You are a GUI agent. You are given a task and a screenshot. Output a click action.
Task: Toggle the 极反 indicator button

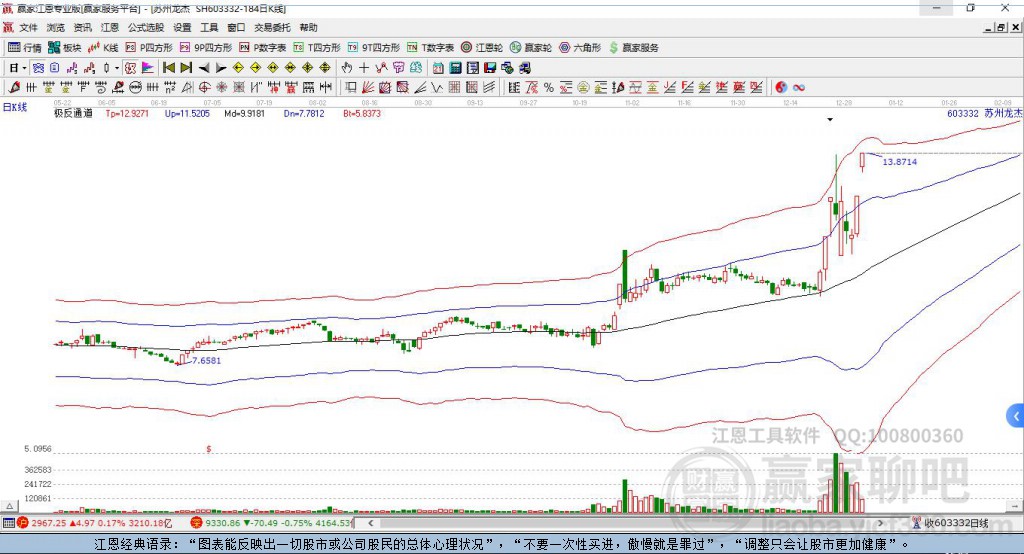131,68
